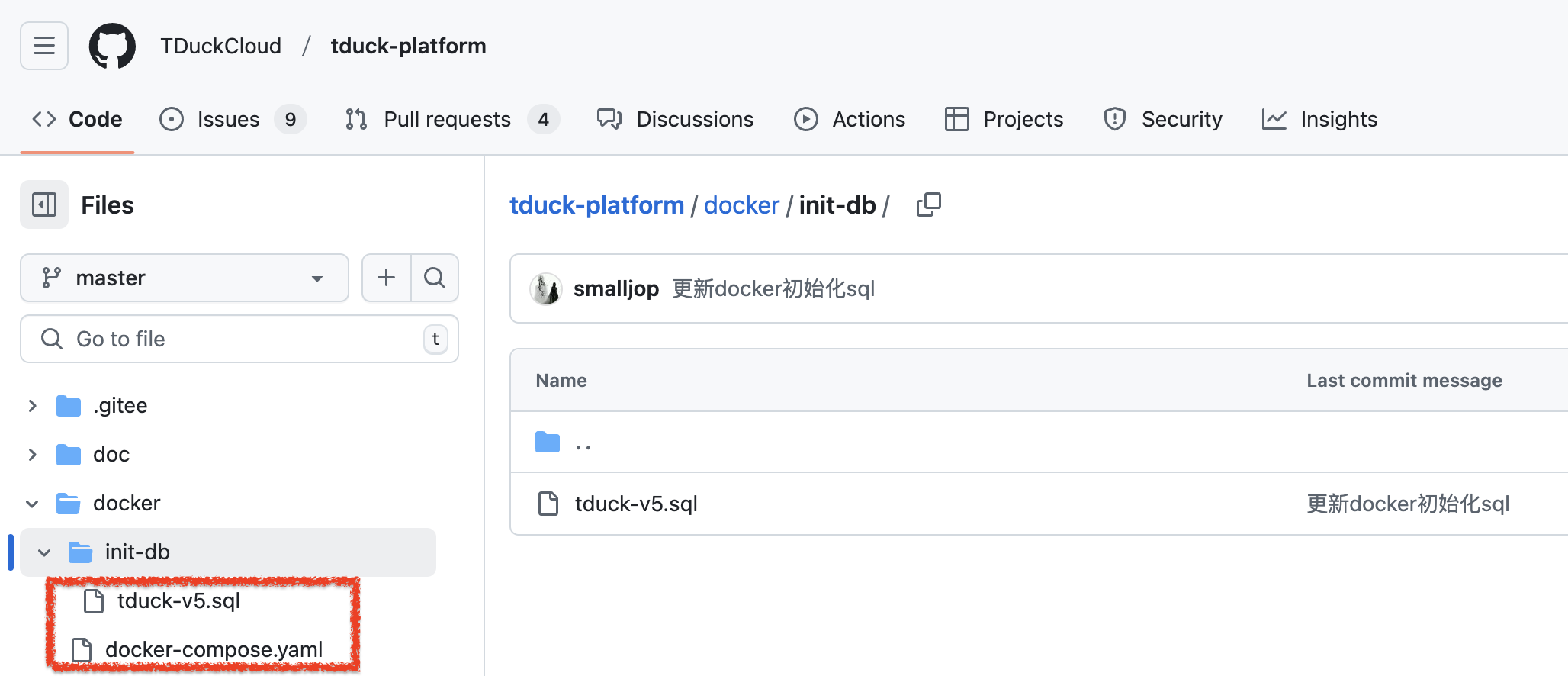Click docker breadcrumb link
This screenshot has width=1568, height=676.
click(741, 205)
